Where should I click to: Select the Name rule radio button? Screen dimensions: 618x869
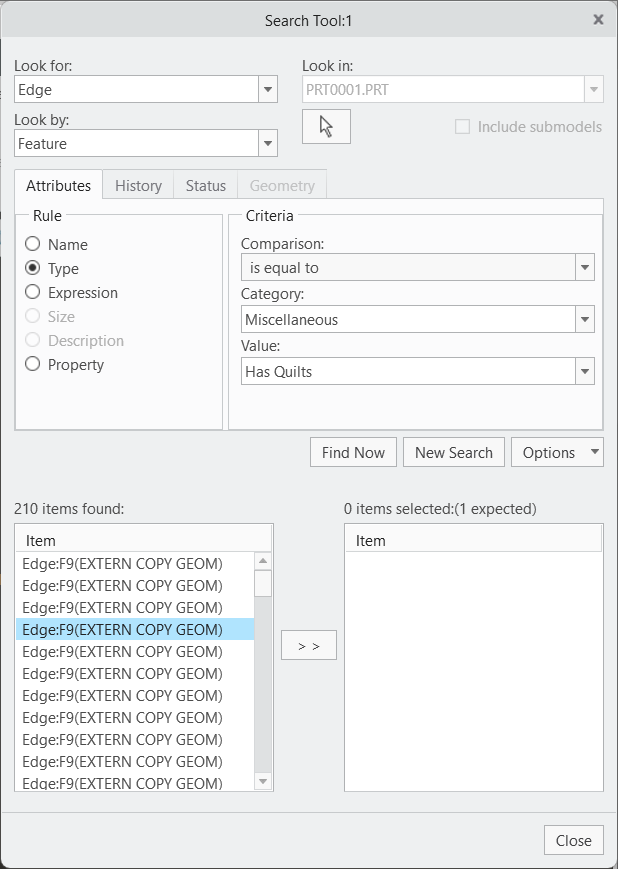coord(33,244)
